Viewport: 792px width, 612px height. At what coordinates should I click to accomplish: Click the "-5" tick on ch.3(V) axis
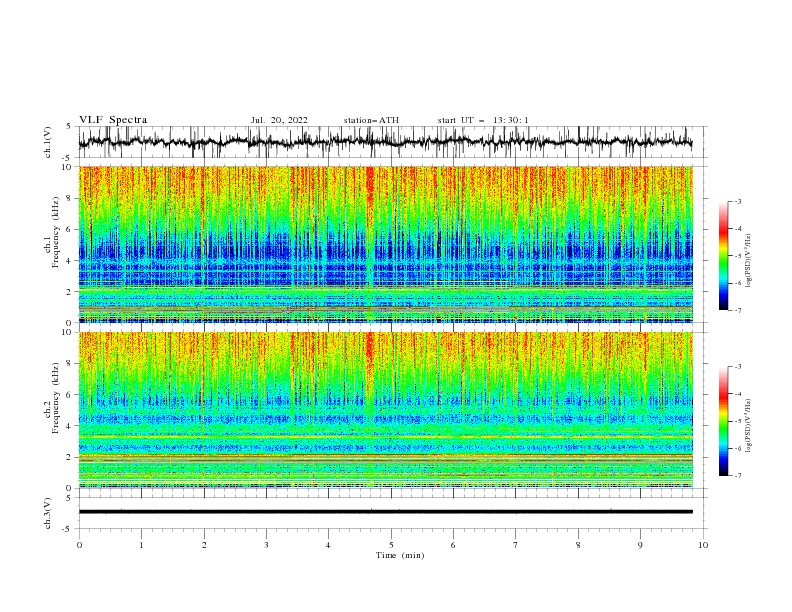(68, 529)
